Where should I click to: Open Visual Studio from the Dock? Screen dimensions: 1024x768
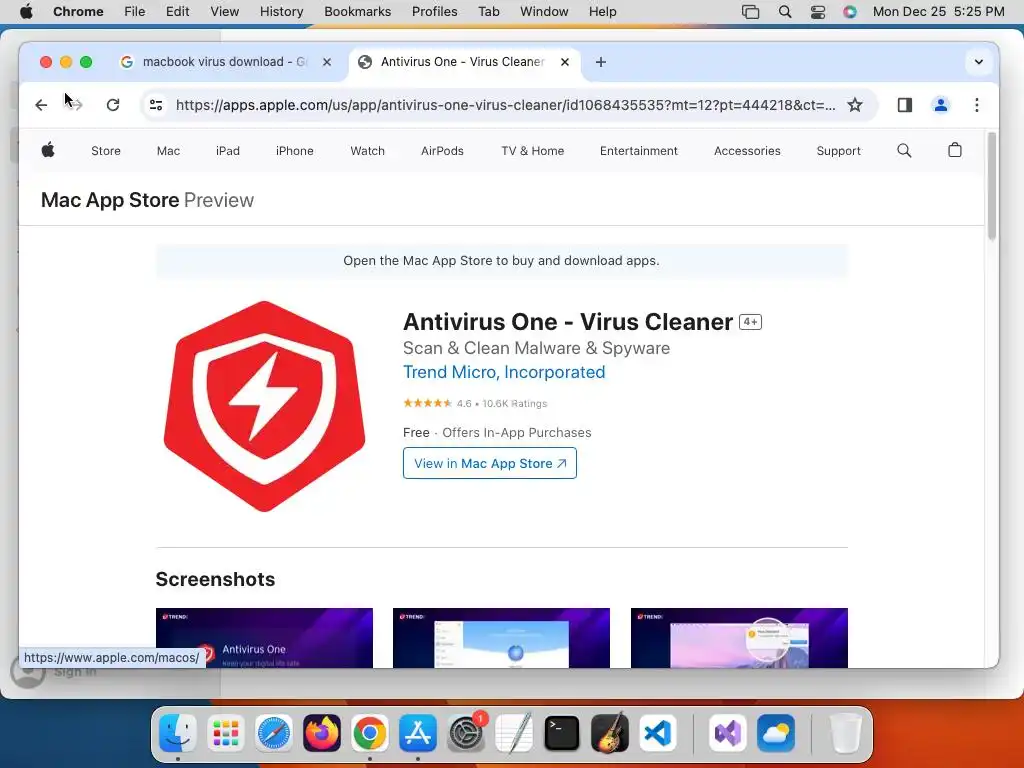728,733
